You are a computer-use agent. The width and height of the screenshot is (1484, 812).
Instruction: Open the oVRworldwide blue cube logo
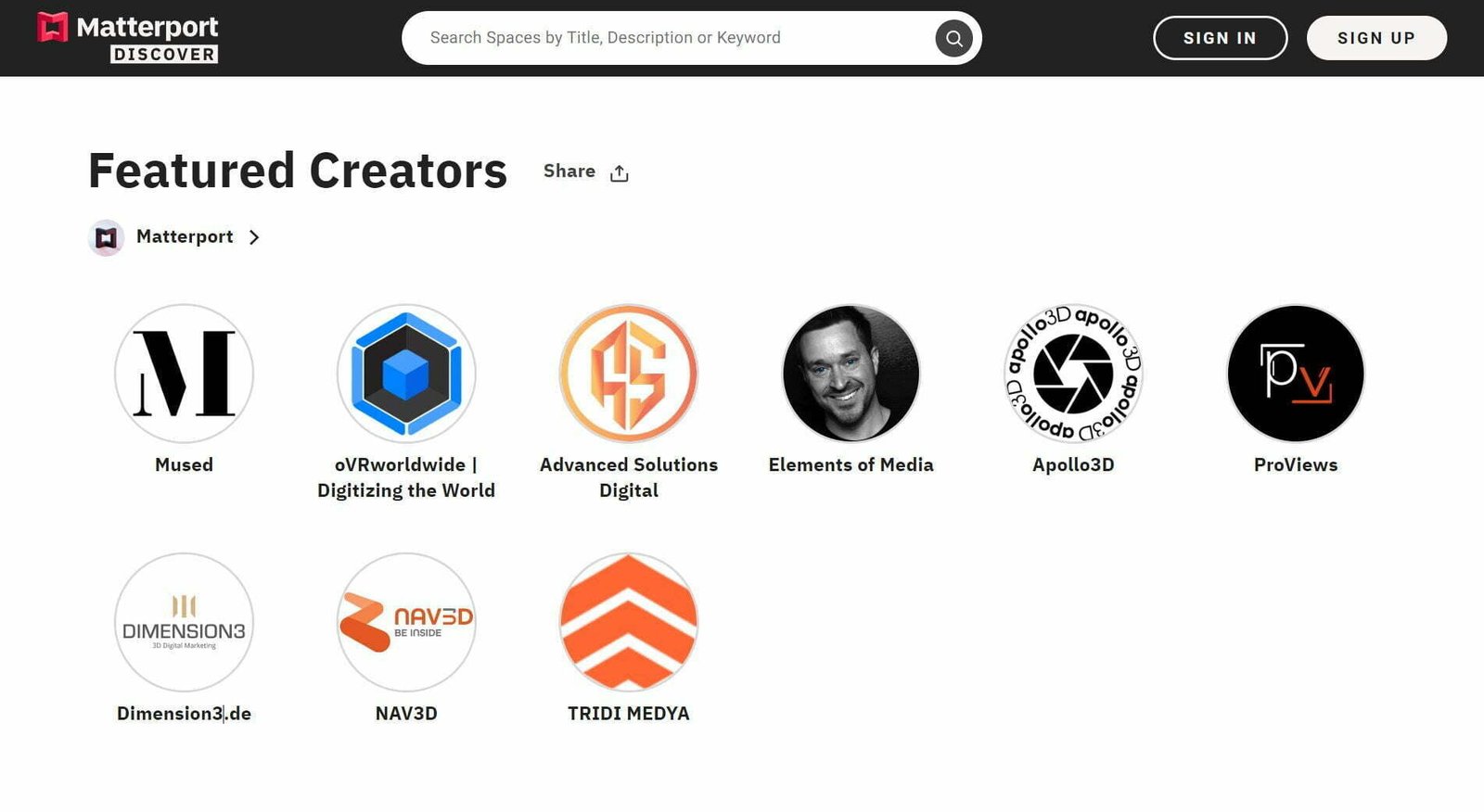[406, 374]
